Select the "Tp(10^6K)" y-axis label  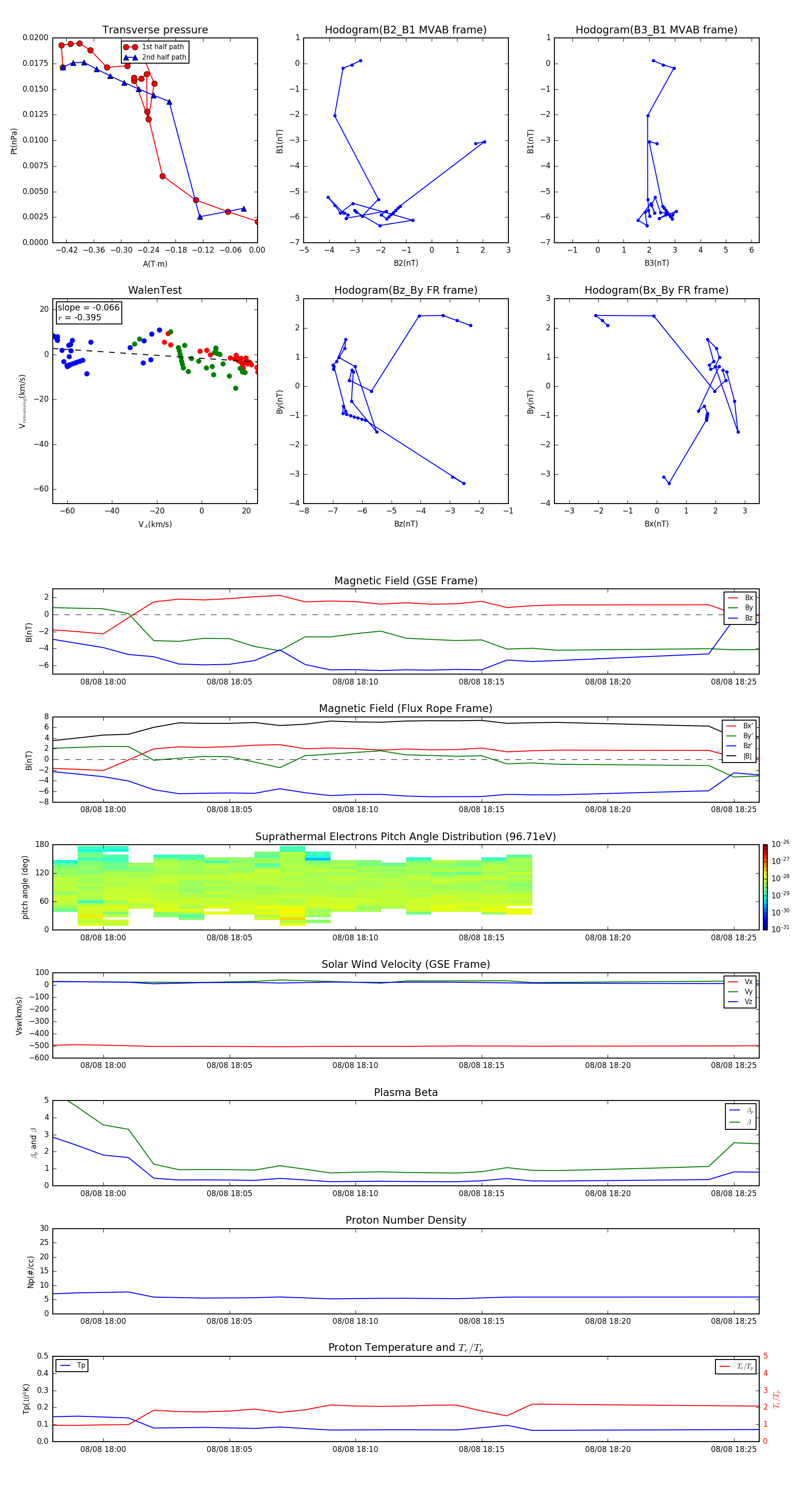click(26, 1399)
